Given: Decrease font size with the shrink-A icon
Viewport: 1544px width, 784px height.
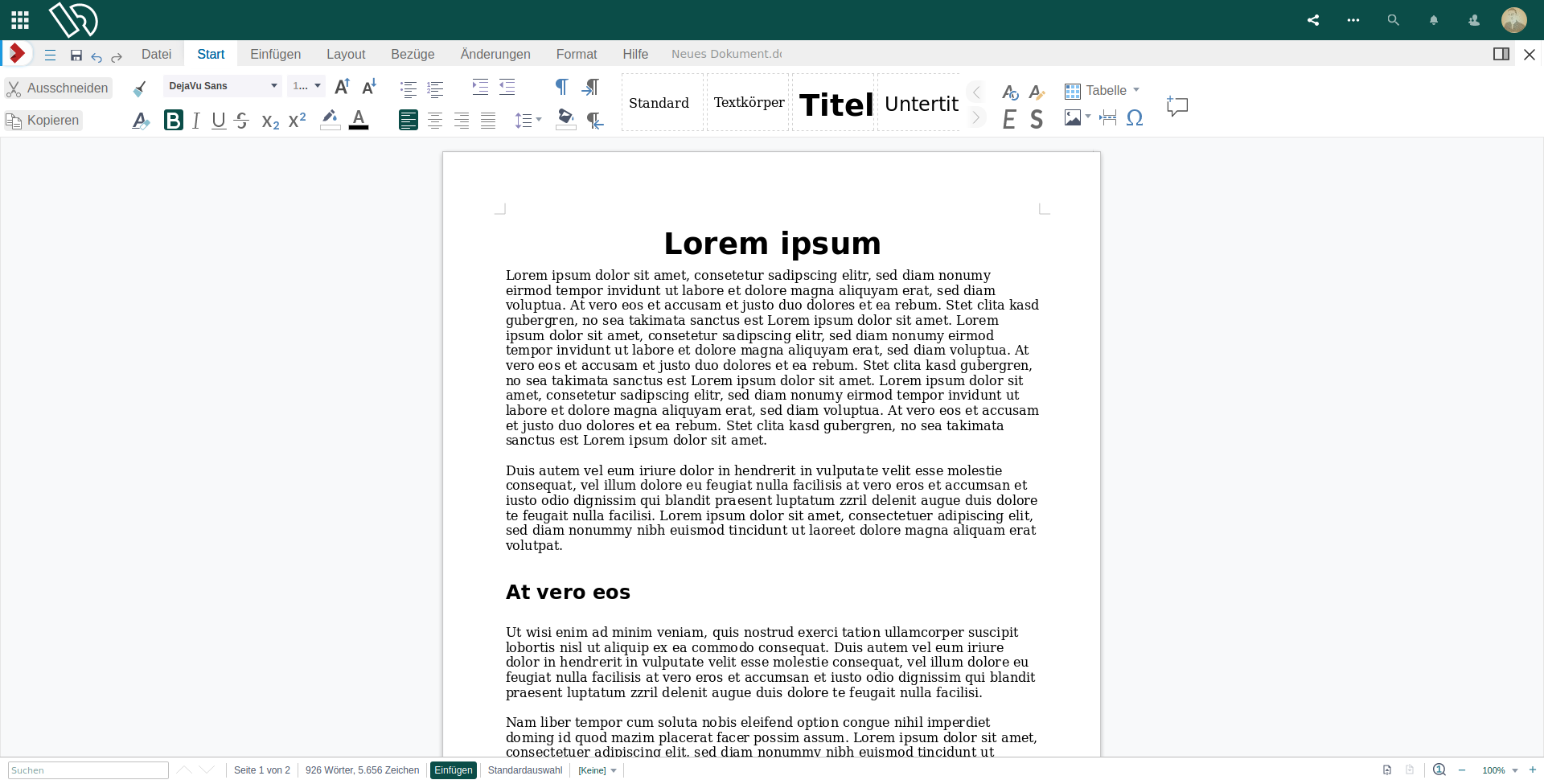Looking at the screenshot, I should [x=369, y=86].
